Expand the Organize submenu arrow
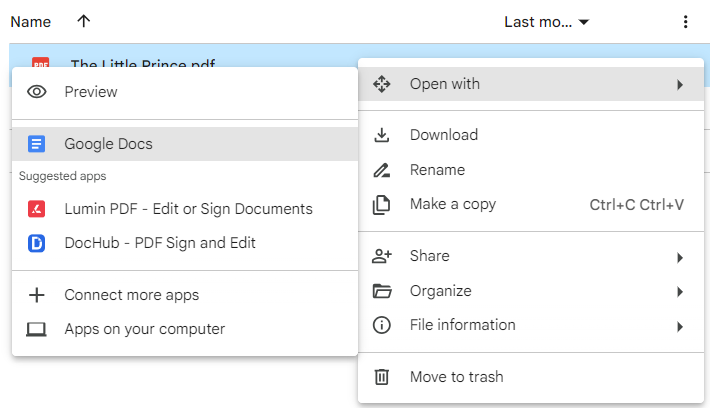710x408 pixels. 680,292
